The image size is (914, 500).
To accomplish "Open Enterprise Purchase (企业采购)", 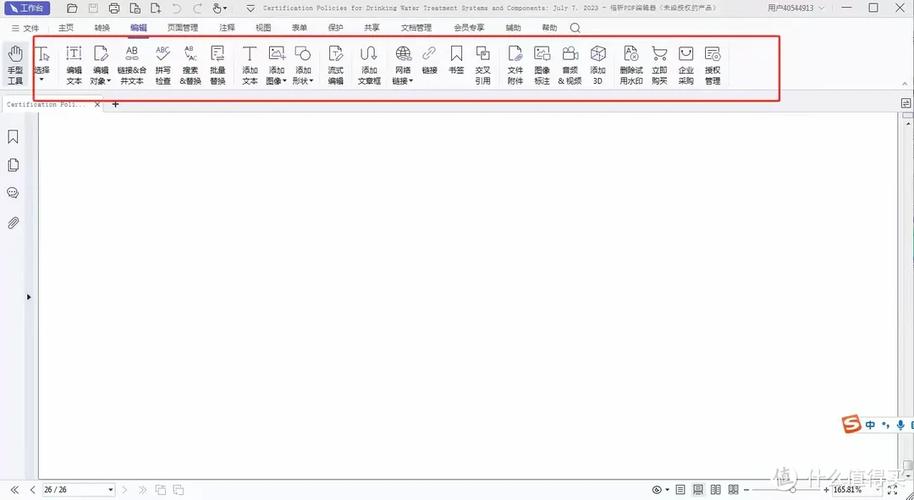I will pyautogui.click(x=686, y=65).
